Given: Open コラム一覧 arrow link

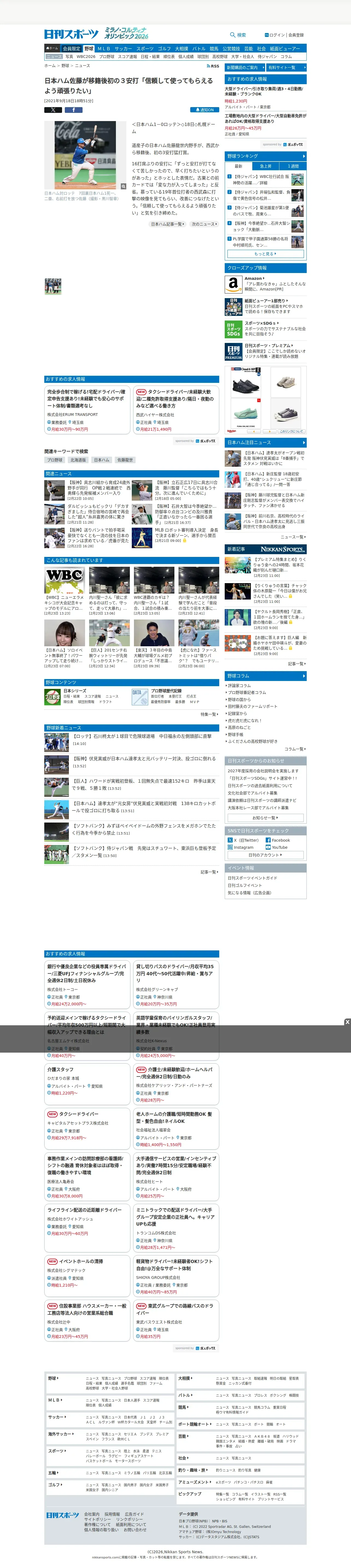Looking at the screenshot, I should [x=295, y=749].
